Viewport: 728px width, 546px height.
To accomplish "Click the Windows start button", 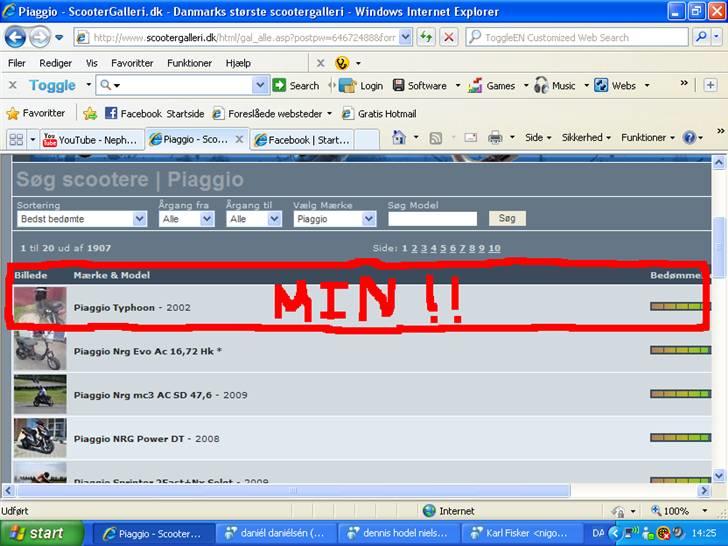I will coord(37,533).
